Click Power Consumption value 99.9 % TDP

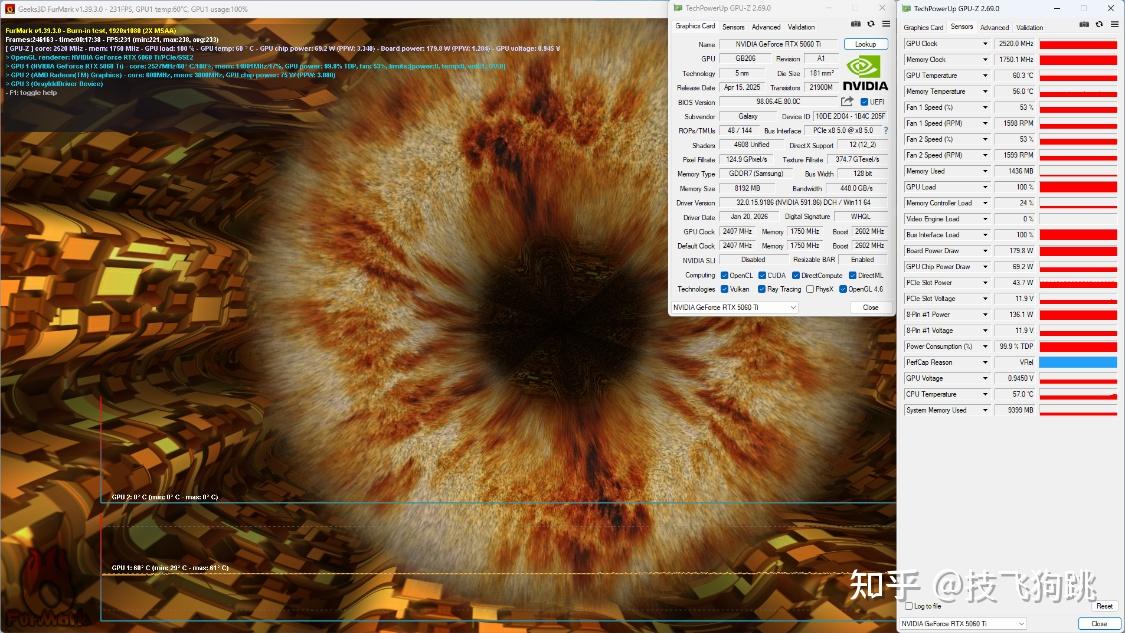coord(1015,347)
